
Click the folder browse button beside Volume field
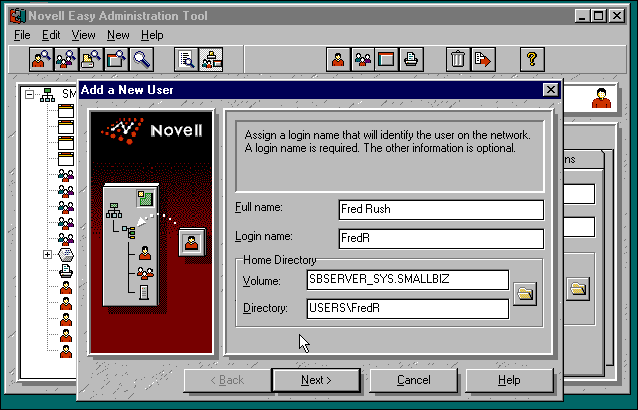pos(525,294)
